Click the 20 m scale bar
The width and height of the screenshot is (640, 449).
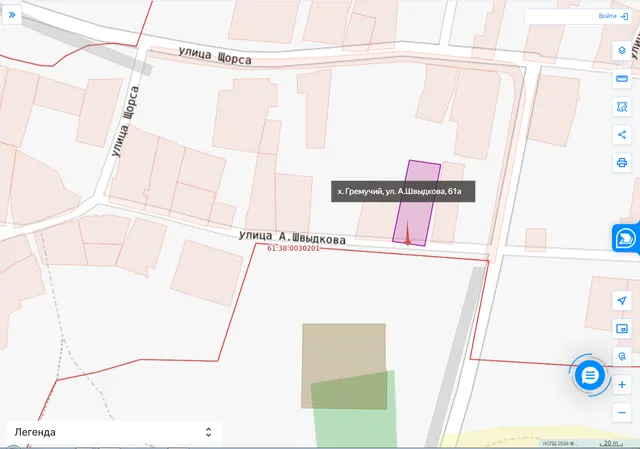click(x=611, y=443)
